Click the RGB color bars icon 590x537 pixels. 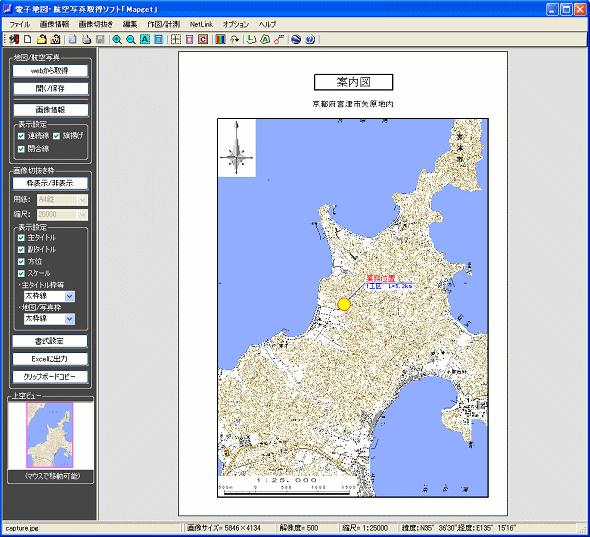click(x=220, y=40)
